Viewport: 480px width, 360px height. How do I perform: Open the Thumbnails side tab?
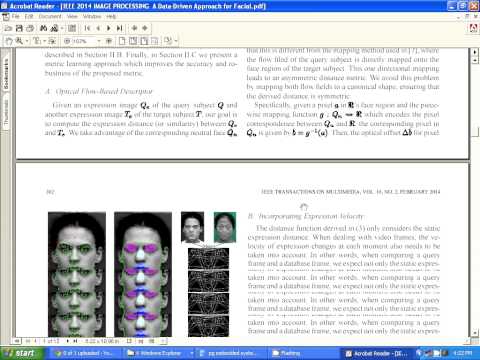[6, 112]
